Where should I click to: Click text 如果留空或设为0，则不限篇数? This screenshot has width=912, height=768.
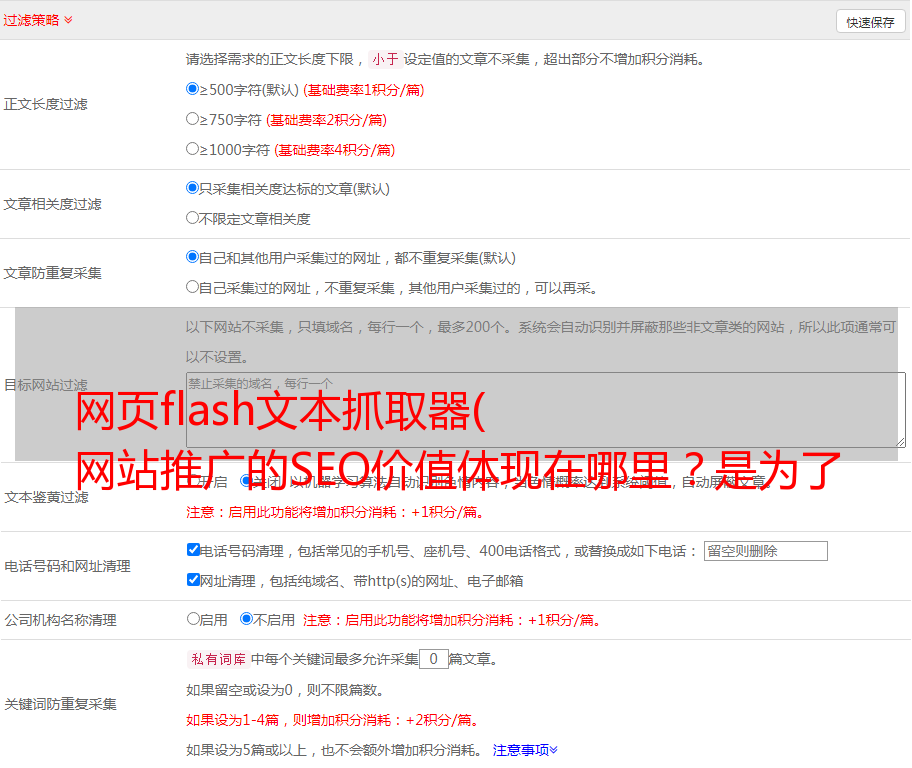(285, 690)
